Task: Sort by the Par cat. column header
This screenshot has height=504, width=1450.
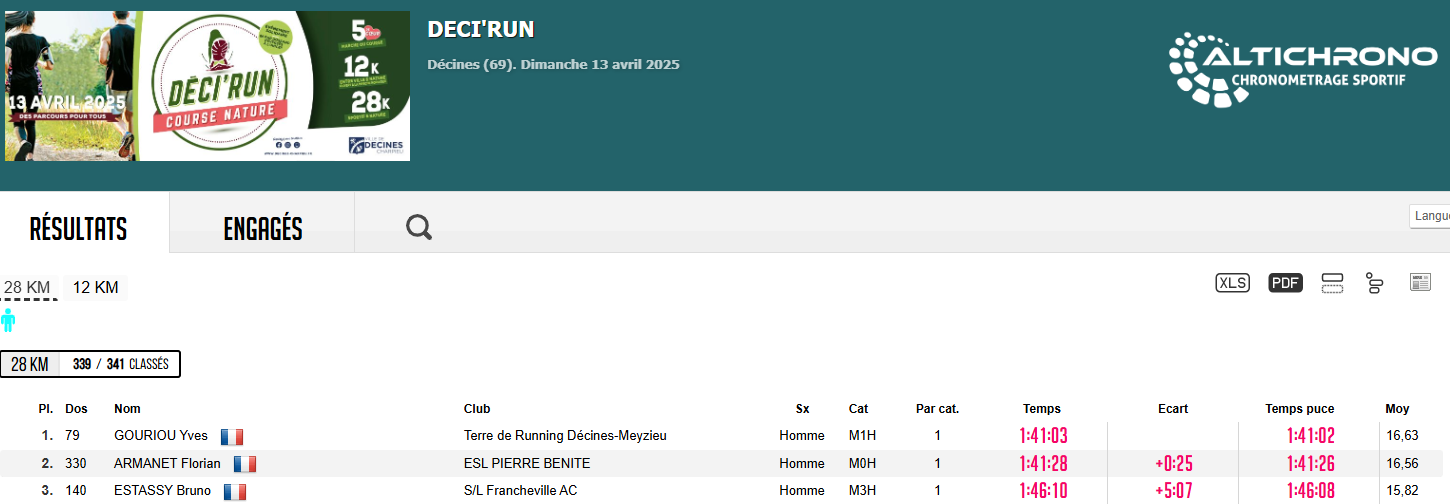Action: coord(937,409)
